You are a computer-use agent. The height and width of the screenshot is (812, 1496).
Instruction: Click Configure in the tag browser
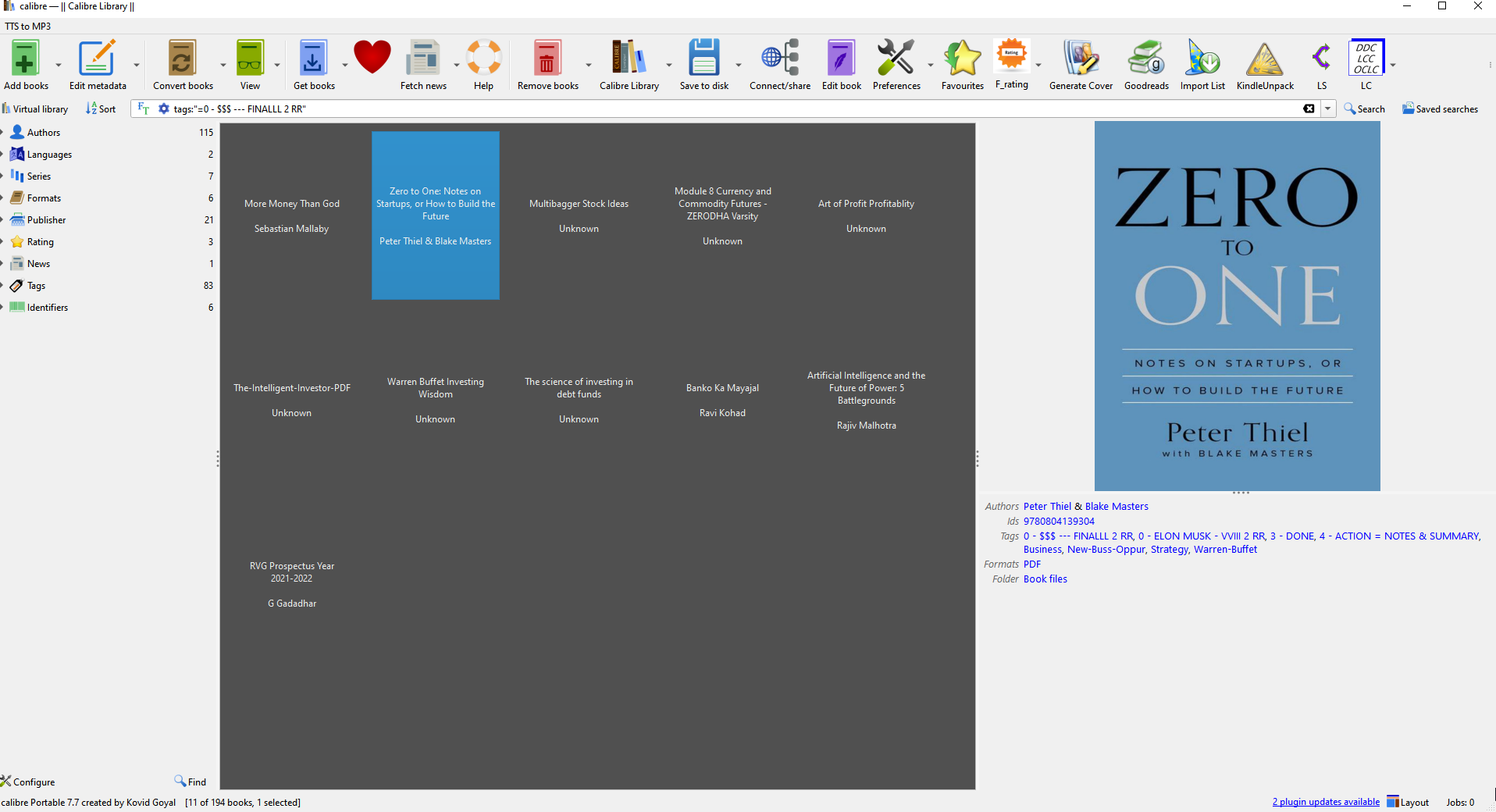coord(28,782)
